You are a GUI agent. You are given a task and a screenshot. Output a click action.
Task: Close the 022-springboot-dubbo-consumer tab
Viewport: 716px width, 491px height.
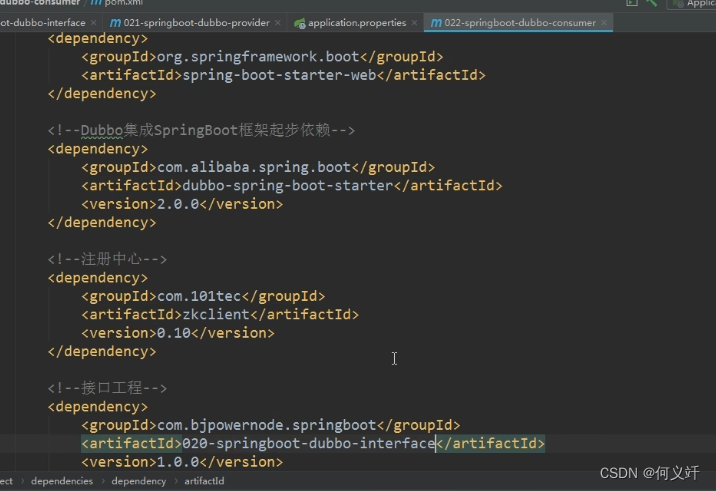pos(604,22)
